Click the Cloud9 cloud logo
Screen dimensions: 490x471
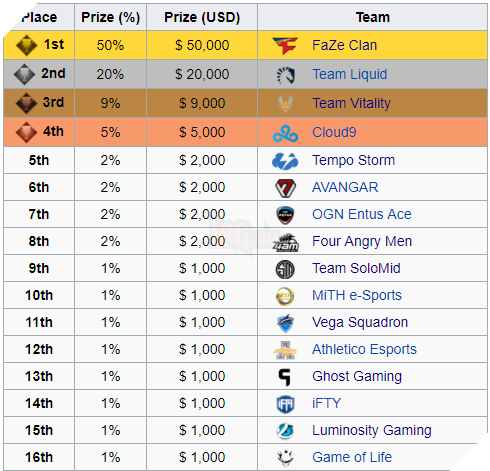(285, 133)
